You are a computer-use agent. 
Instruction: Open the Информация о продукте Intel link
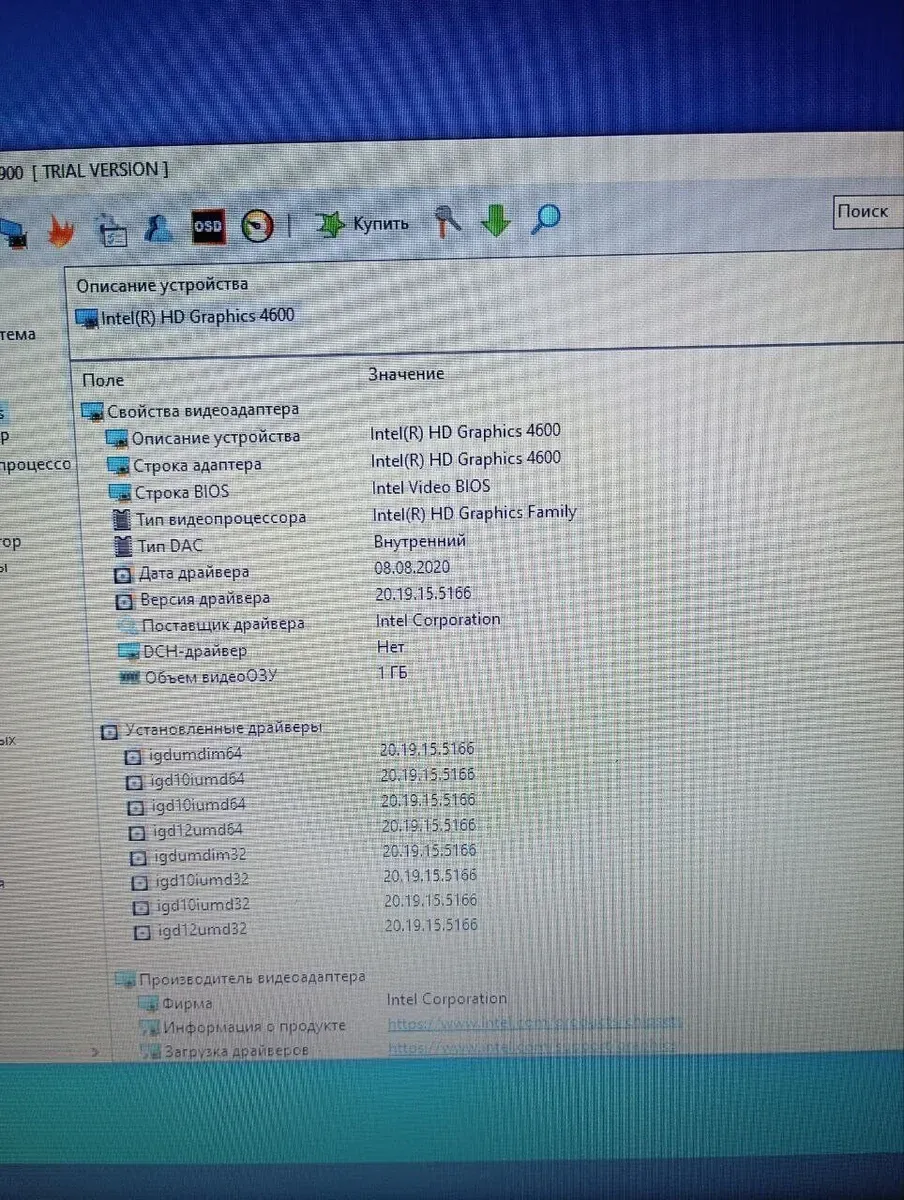click(534, 1023)
